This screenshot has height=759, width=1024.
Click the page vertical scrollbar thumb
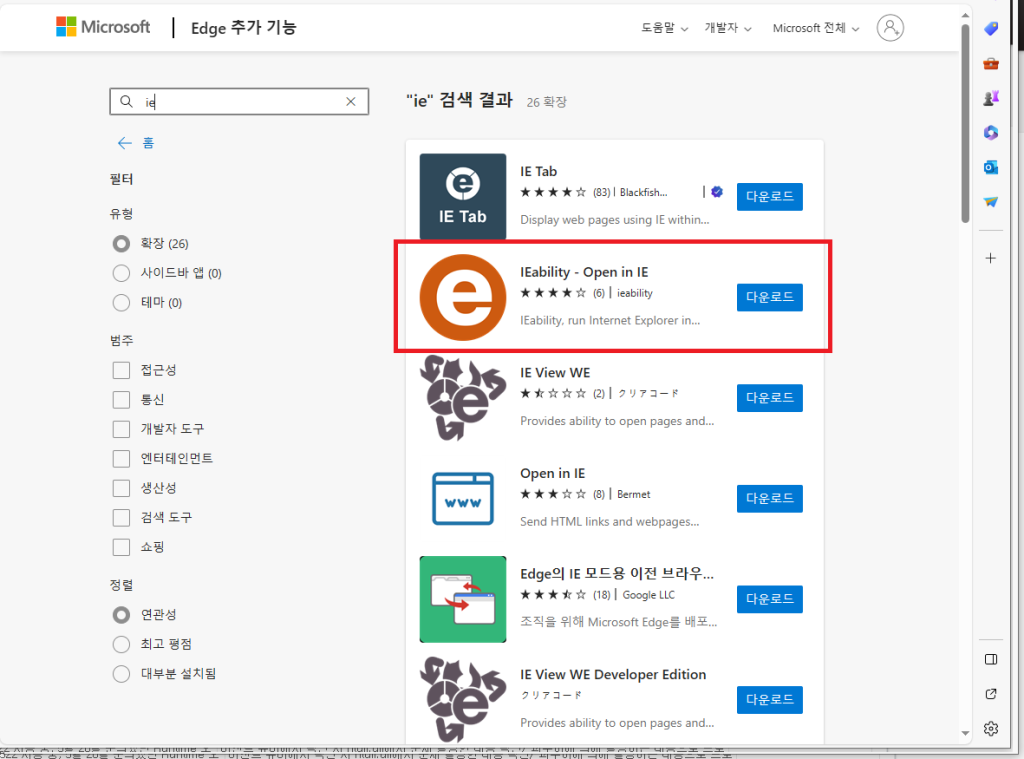965,124
